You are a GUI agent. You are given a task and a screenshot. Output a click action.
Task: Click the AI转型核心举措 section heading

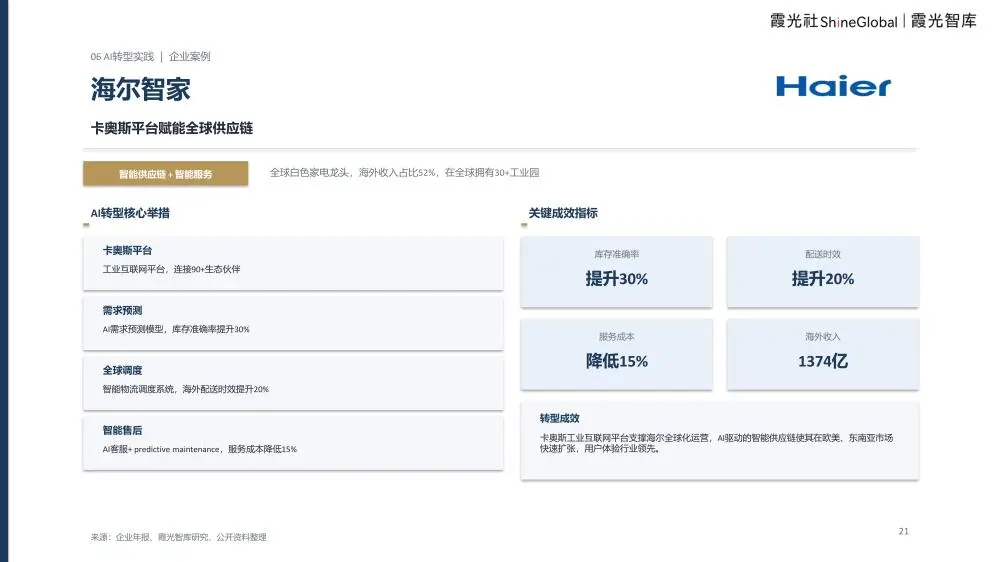coord(130,213)
